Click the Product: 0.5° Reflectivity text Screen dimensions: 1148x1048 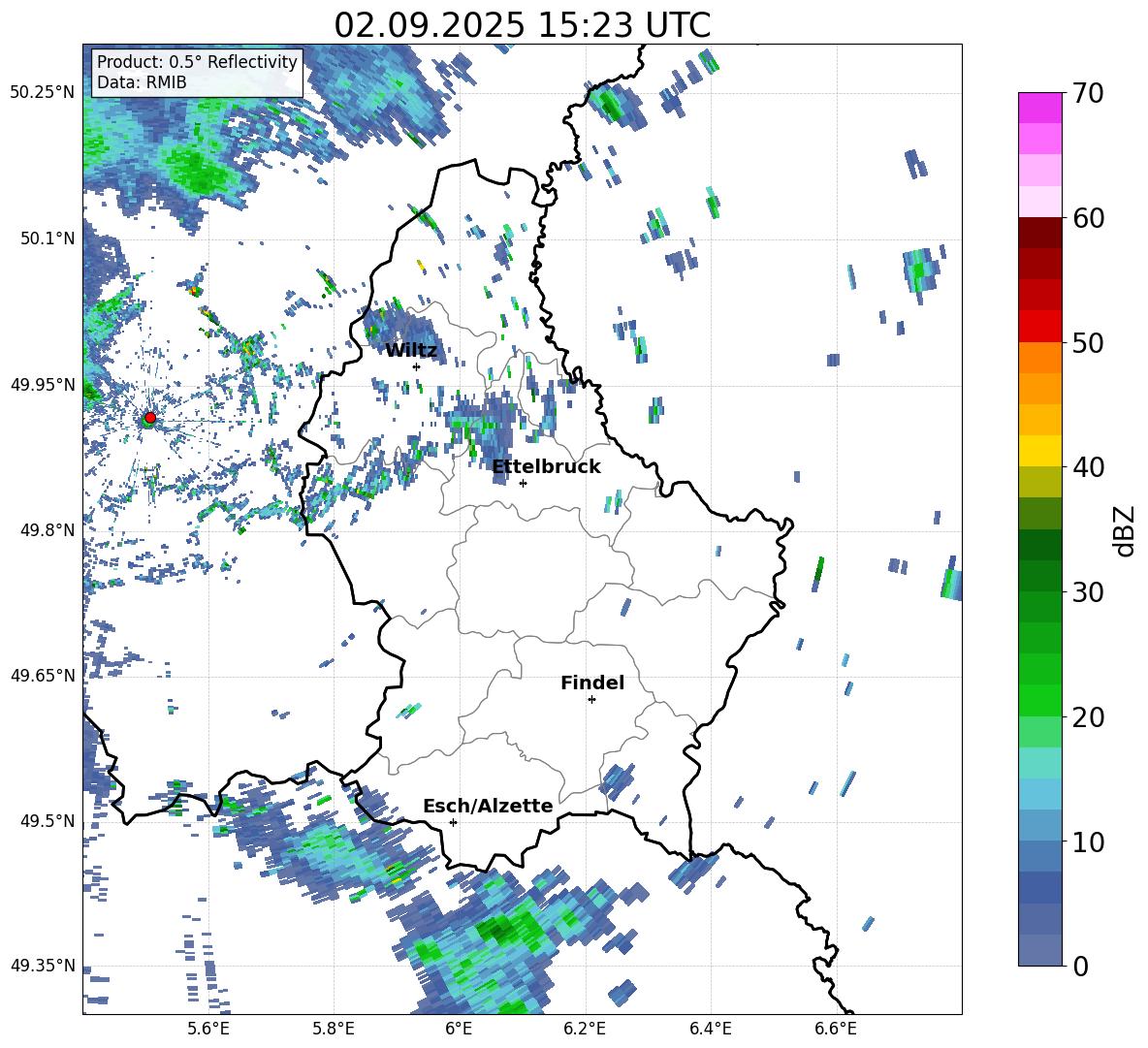197,61
